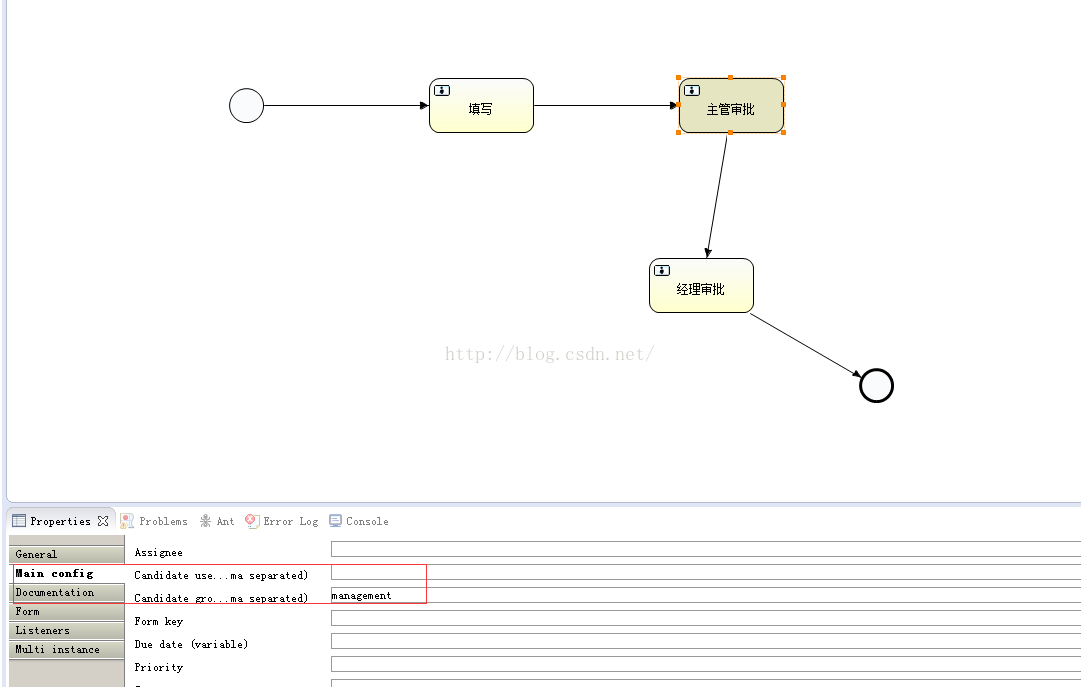Click the Console view icon

tap(335, 521)
